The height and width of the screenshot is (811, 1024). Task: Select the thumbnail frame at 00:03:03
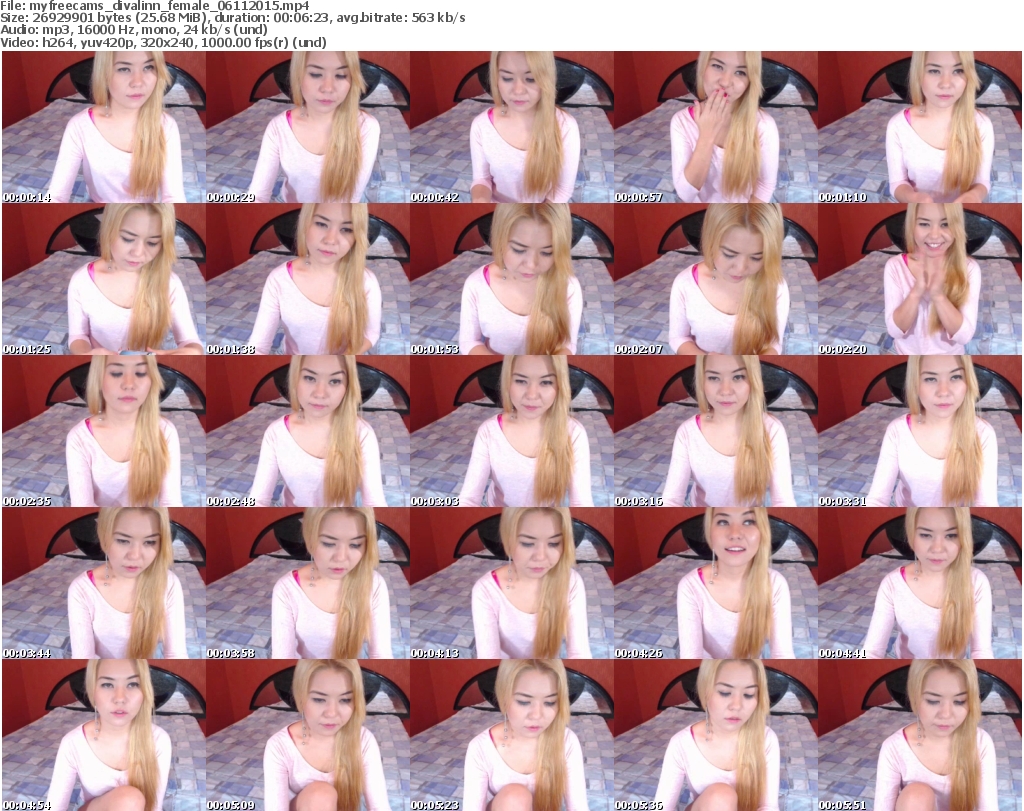[x=512, y=431]
